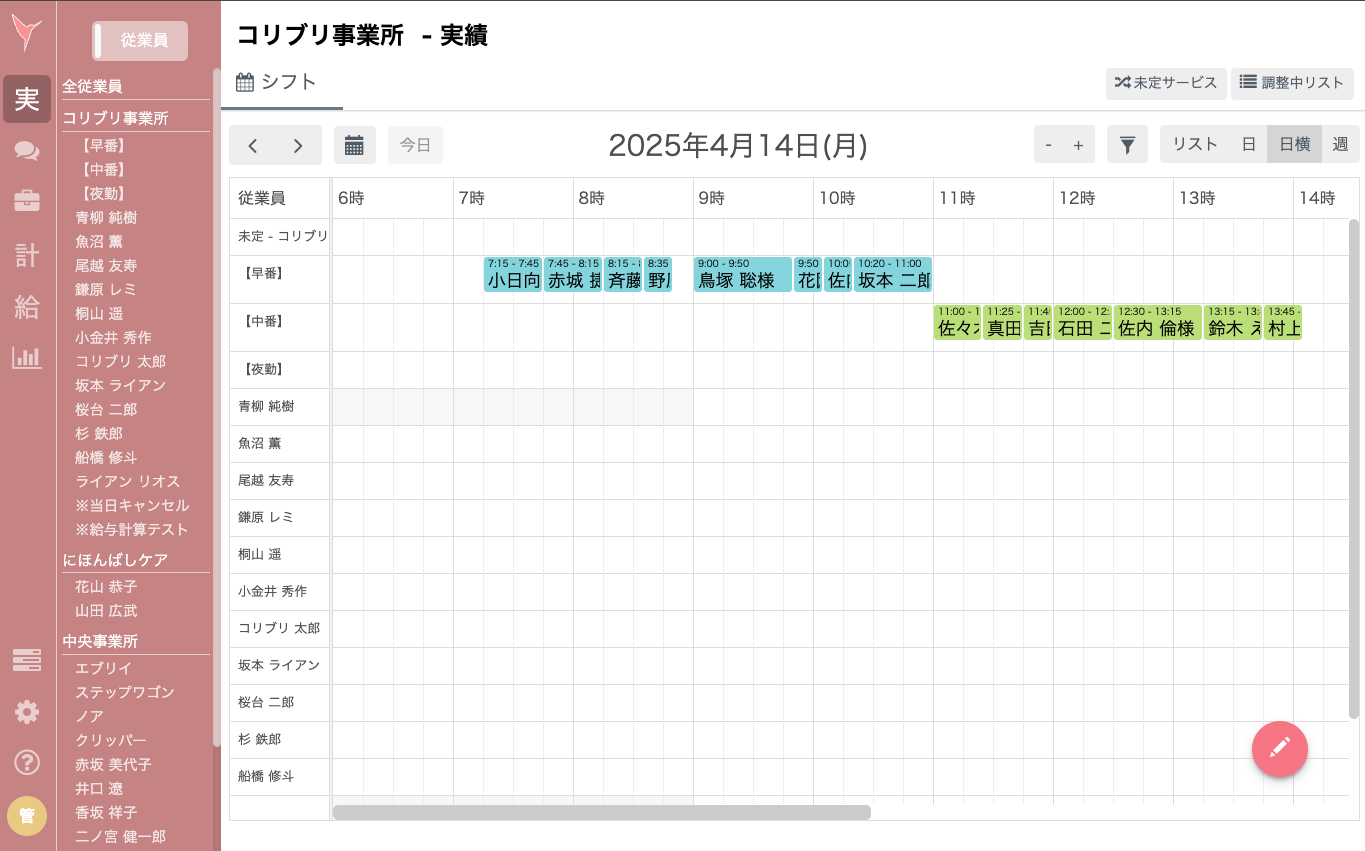Switch to the 日 day view
This screenshot has width=1365, height=851.
1247,144
